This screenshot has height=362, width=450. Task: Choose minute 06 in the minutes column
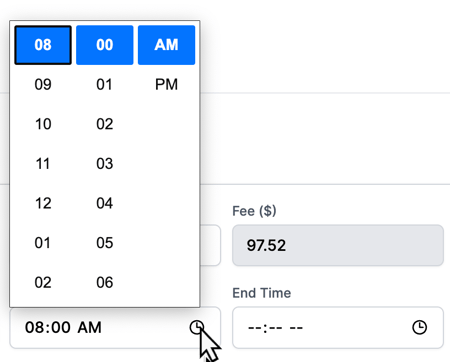click(x=105, y=283)
